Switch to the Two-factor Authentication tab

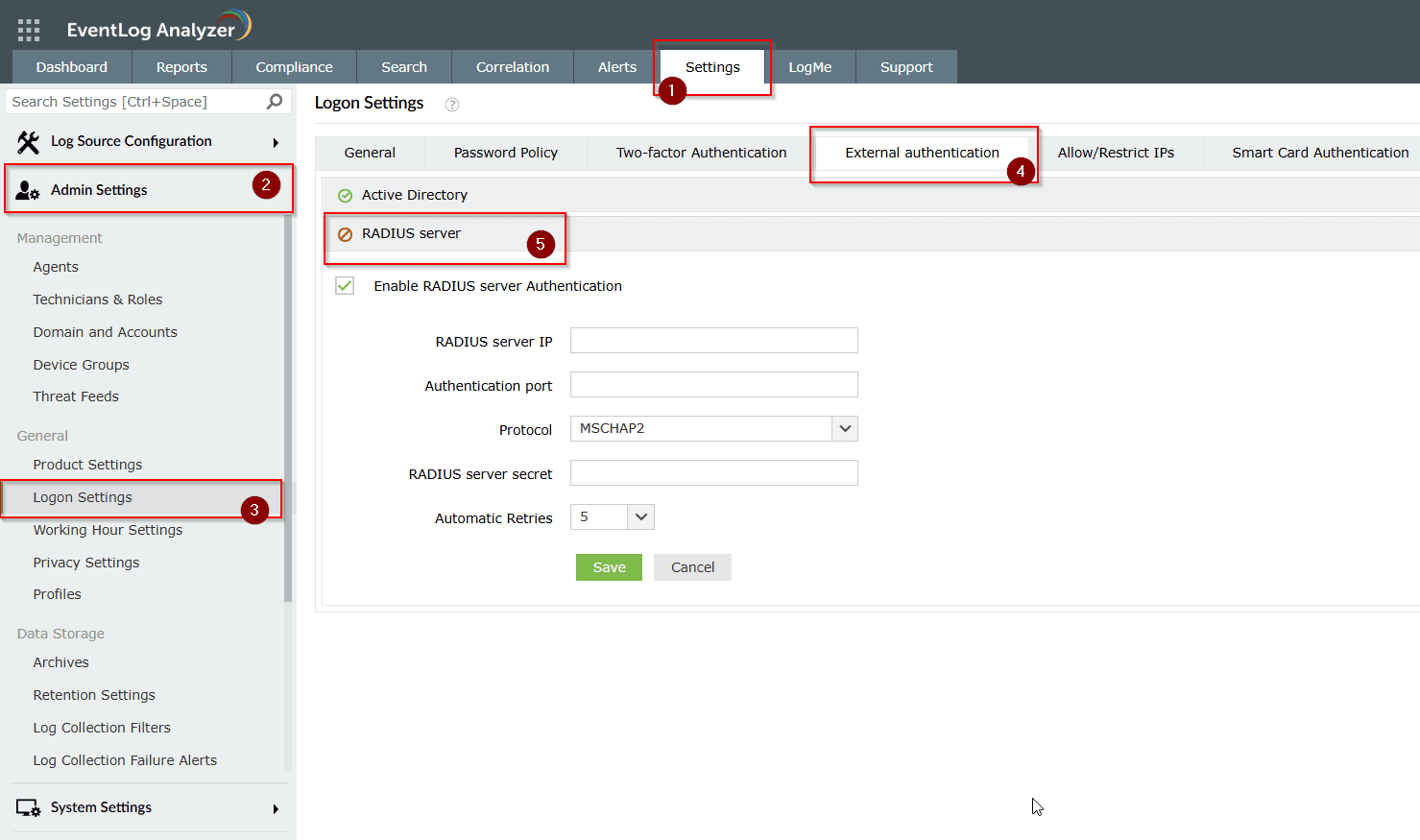point(701,153)
